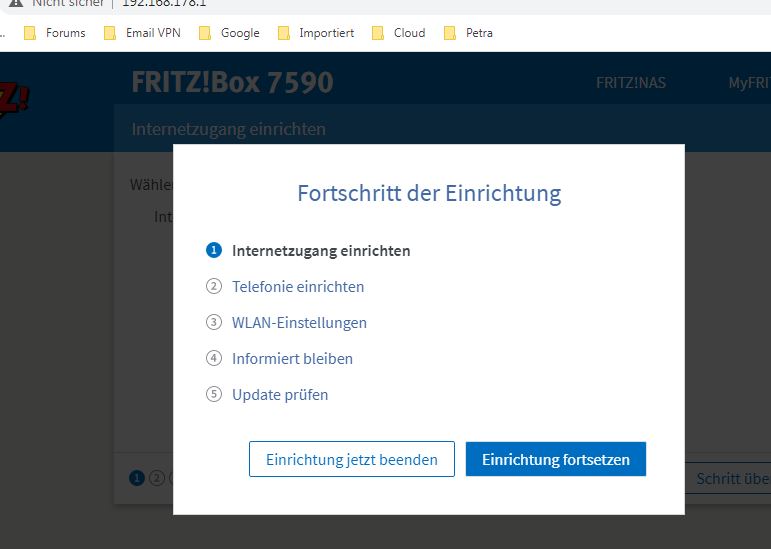Open the Forums bookmark folder
Viewport: 771px width, 549px height.
(x=55, y=33)
